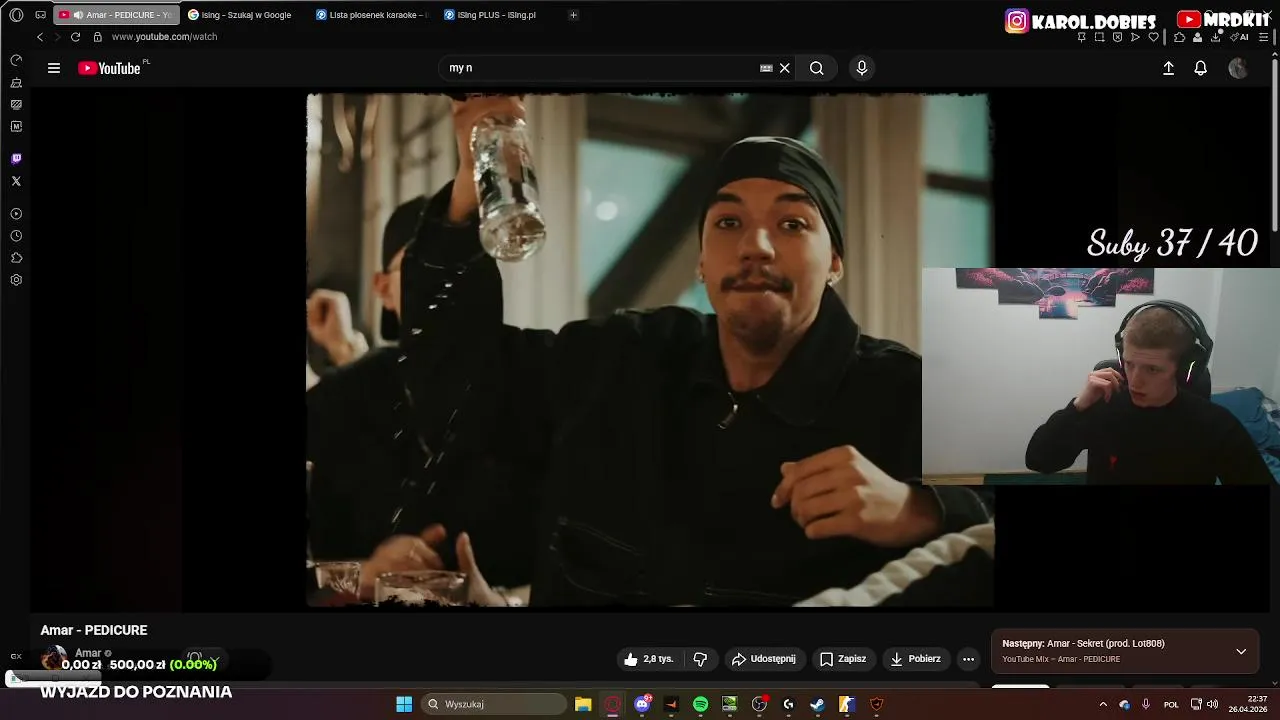
Task: Open Twitch from the Opera sidebar
Action: click(x=16, y=159)
